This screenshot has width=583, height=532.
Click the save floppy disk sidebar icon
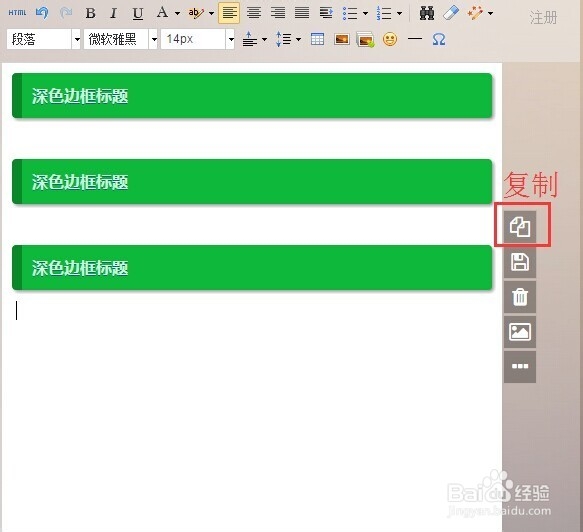point(520,262)
